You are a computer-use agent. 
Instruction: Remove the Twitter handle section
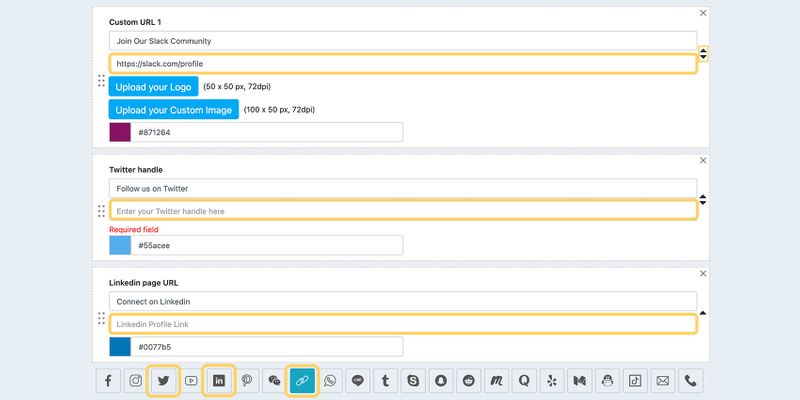tap(703, 160)
